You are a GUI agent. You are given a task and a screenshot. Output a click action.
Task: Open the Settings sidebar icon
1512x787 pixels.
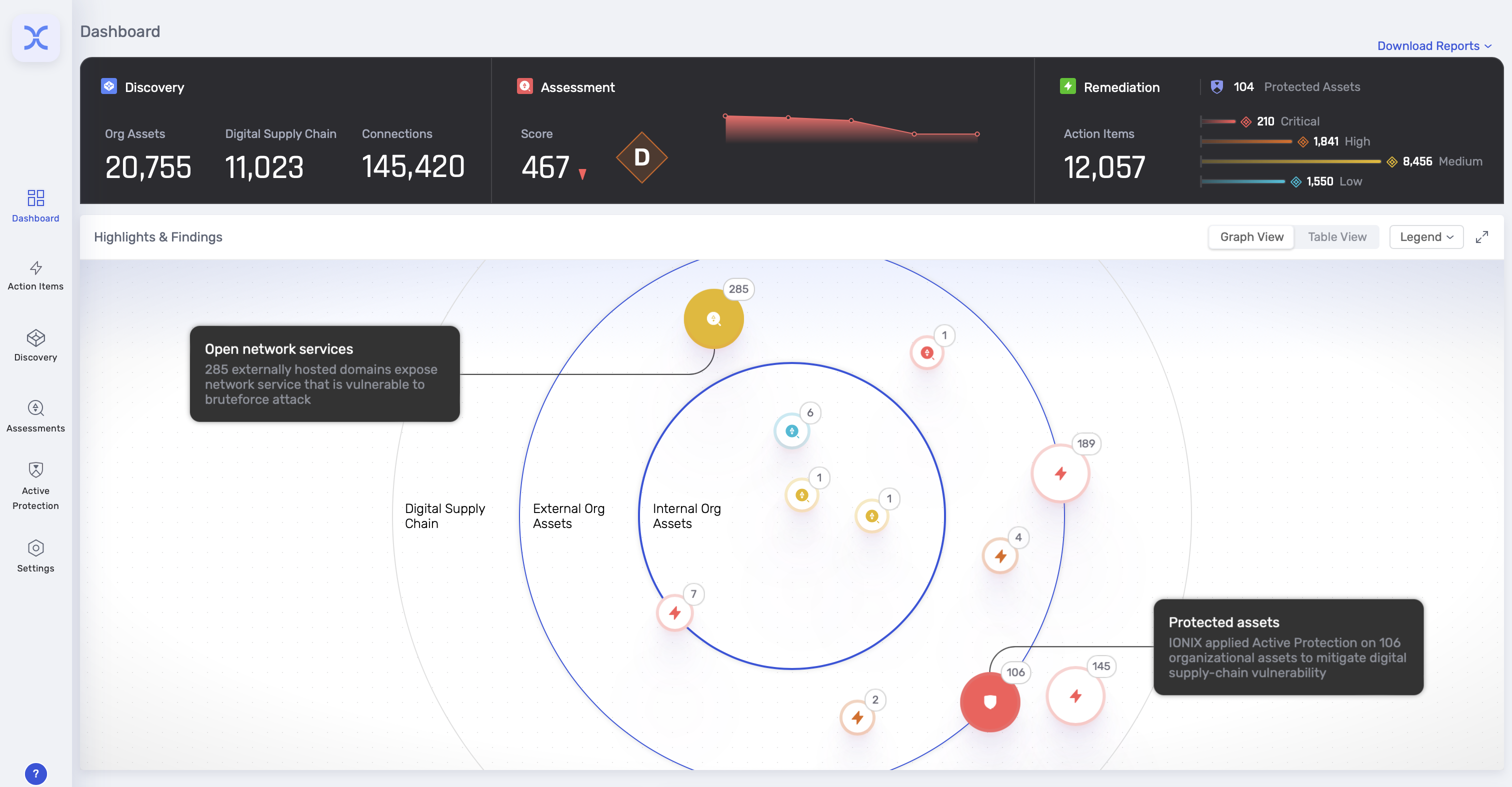click(36, 548)
